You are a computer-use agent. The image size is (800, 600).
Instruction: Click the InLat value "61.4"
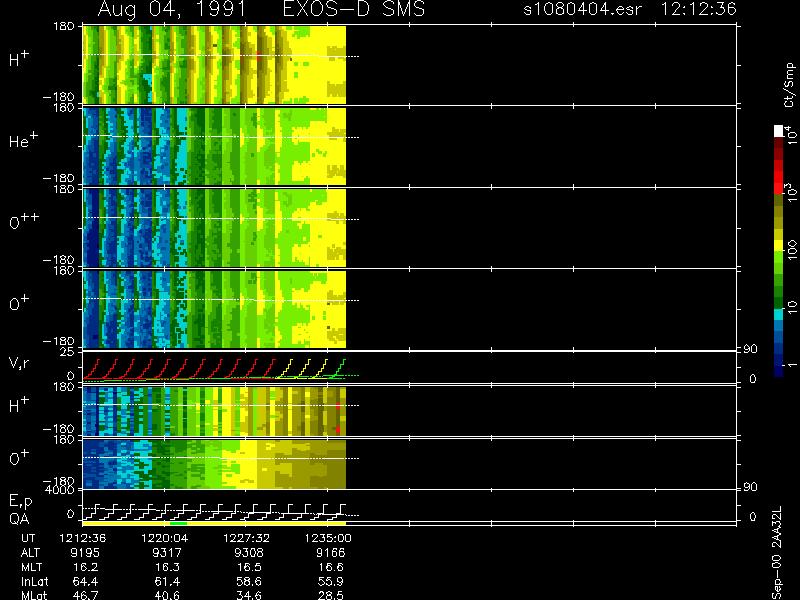pyautogui.click(x=167, y=581)
